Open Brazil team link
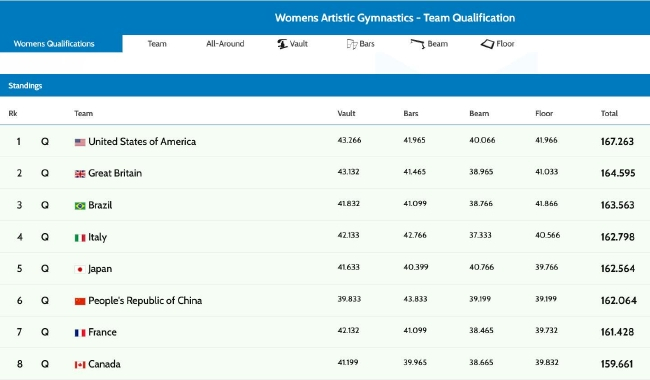Image resolution: width=650 pixels, height=380 pixels. (100, 205)
